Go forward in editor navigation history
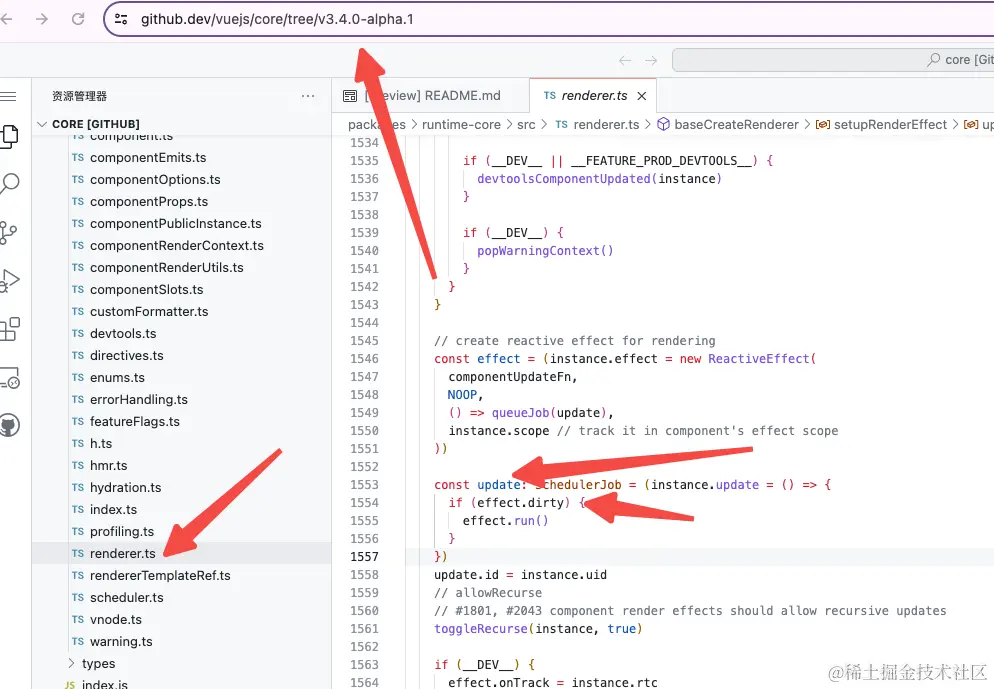 click(651, 60)
